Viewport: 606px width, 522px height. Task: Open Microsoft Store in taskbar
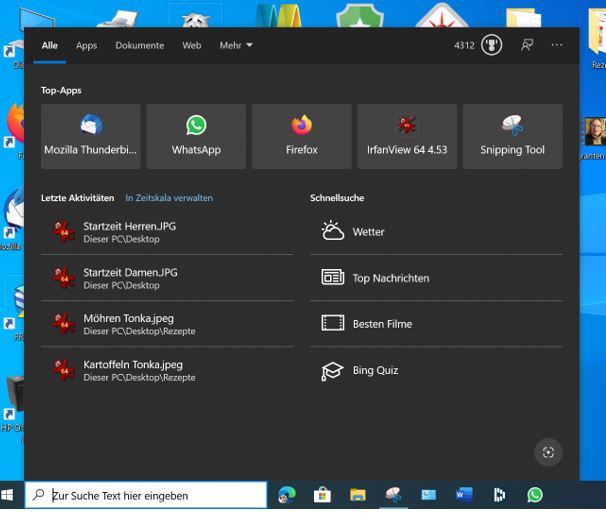[322, 495]
